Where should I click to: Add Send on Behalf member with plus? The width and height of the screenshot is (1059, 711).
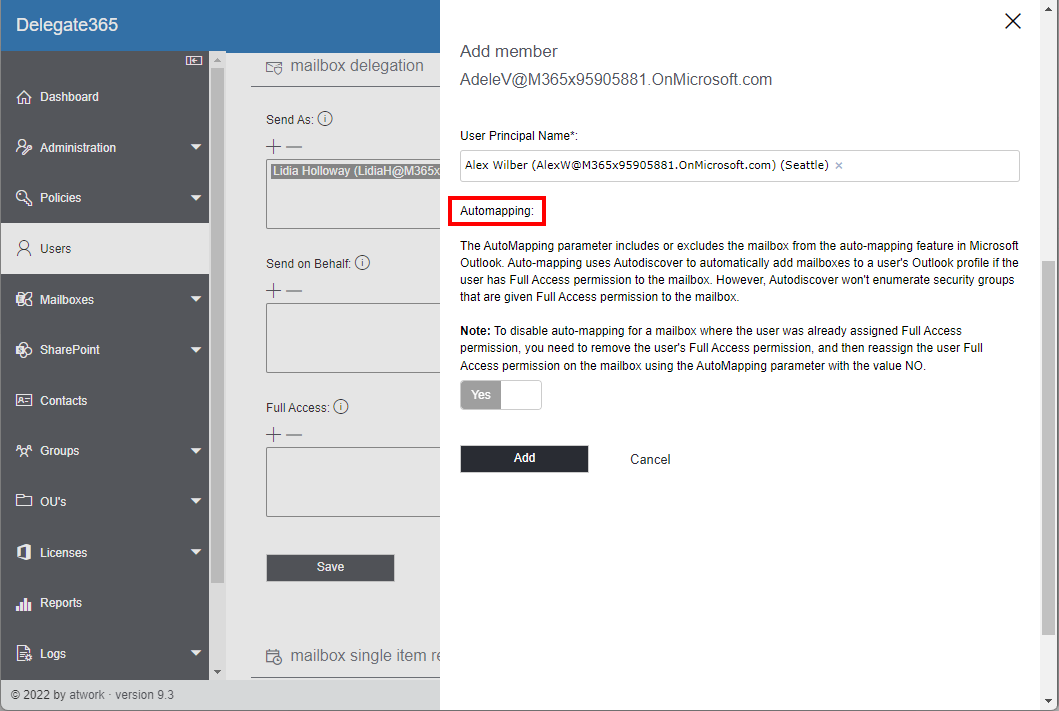(274, 291)
